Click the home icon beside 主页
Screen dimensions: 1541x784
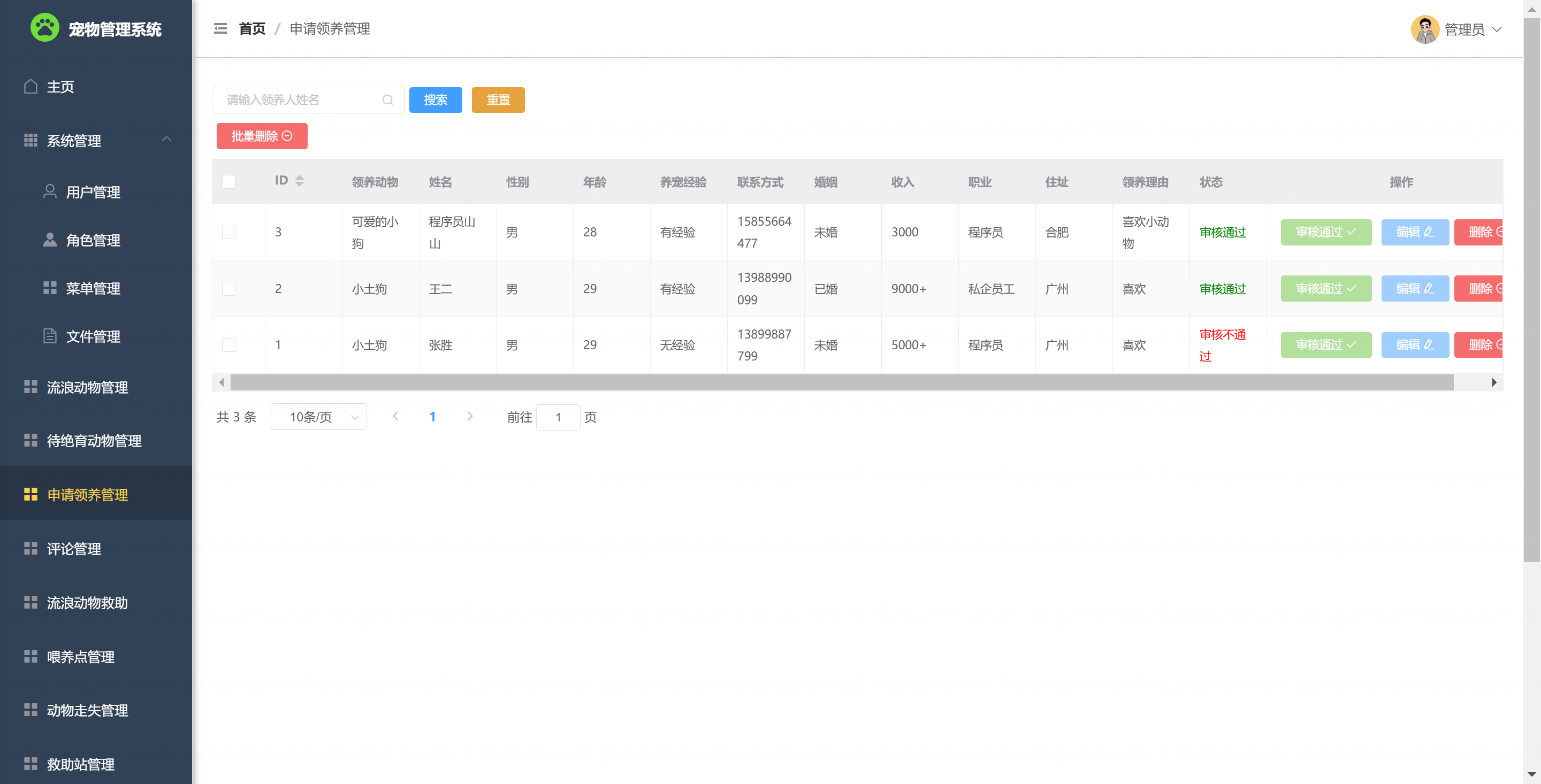pyautogui.click(x=30, y=87)
